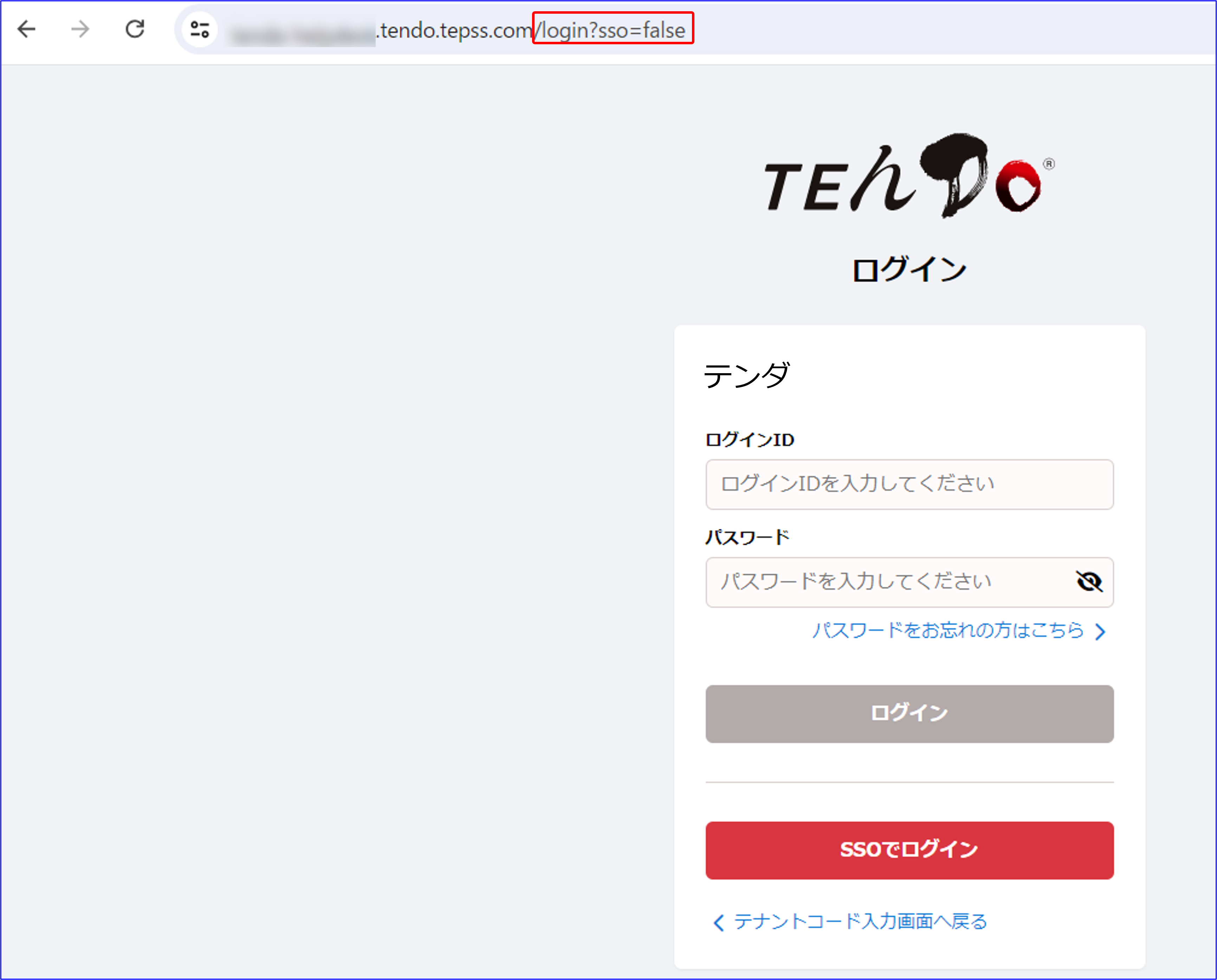Click the ログインID field label
The image size is (1217, 980).
pyautogui.click(x=750, y=439)
